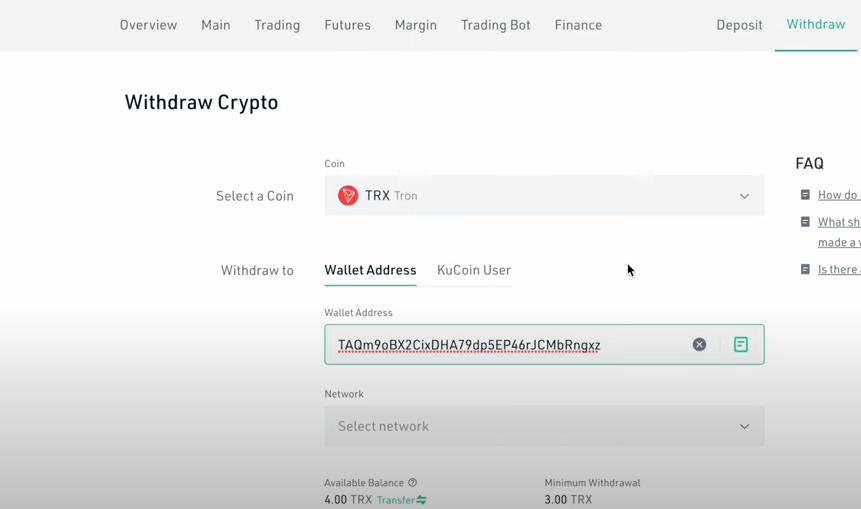Image resolution: width=861 pixels, height=509 pixels.
Task: Go to the Overview menu item
Action: tap(148, 25)
